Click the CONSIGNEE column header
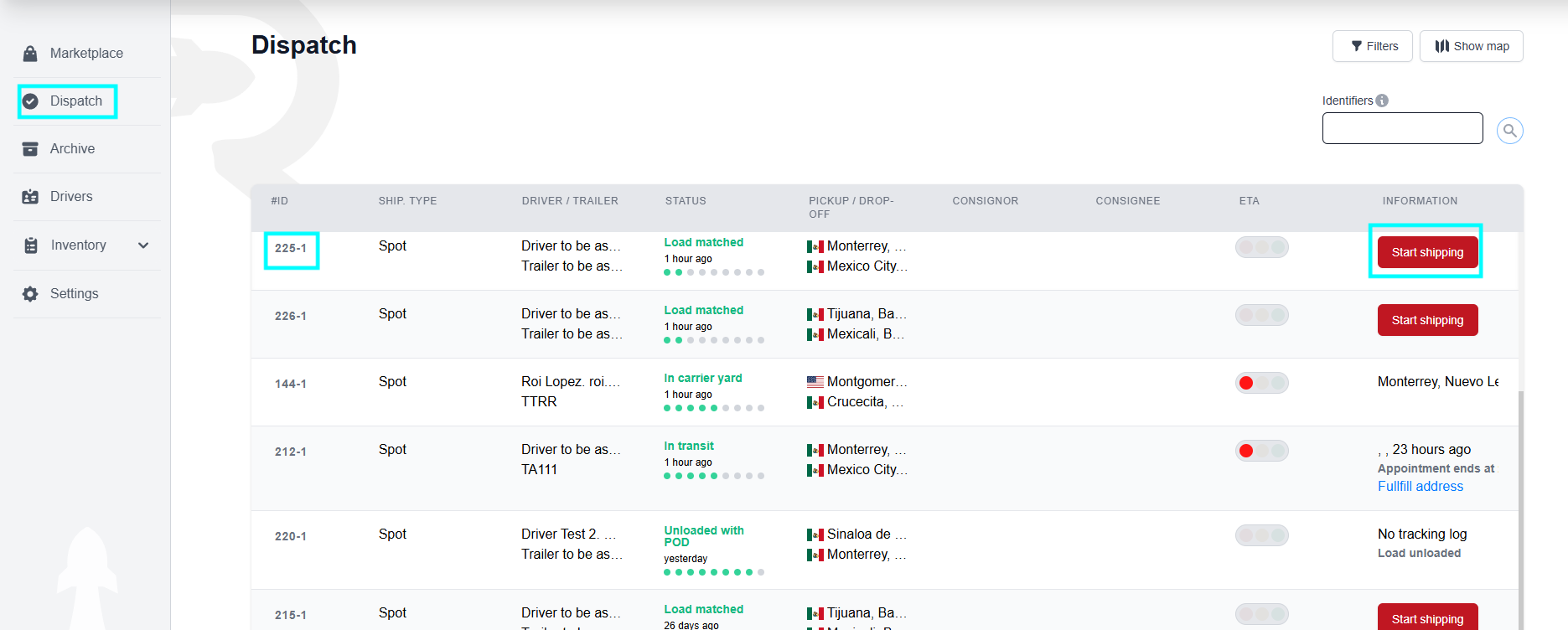The height and width of the screenshot is (630, 1568). tap(1128, 201)
